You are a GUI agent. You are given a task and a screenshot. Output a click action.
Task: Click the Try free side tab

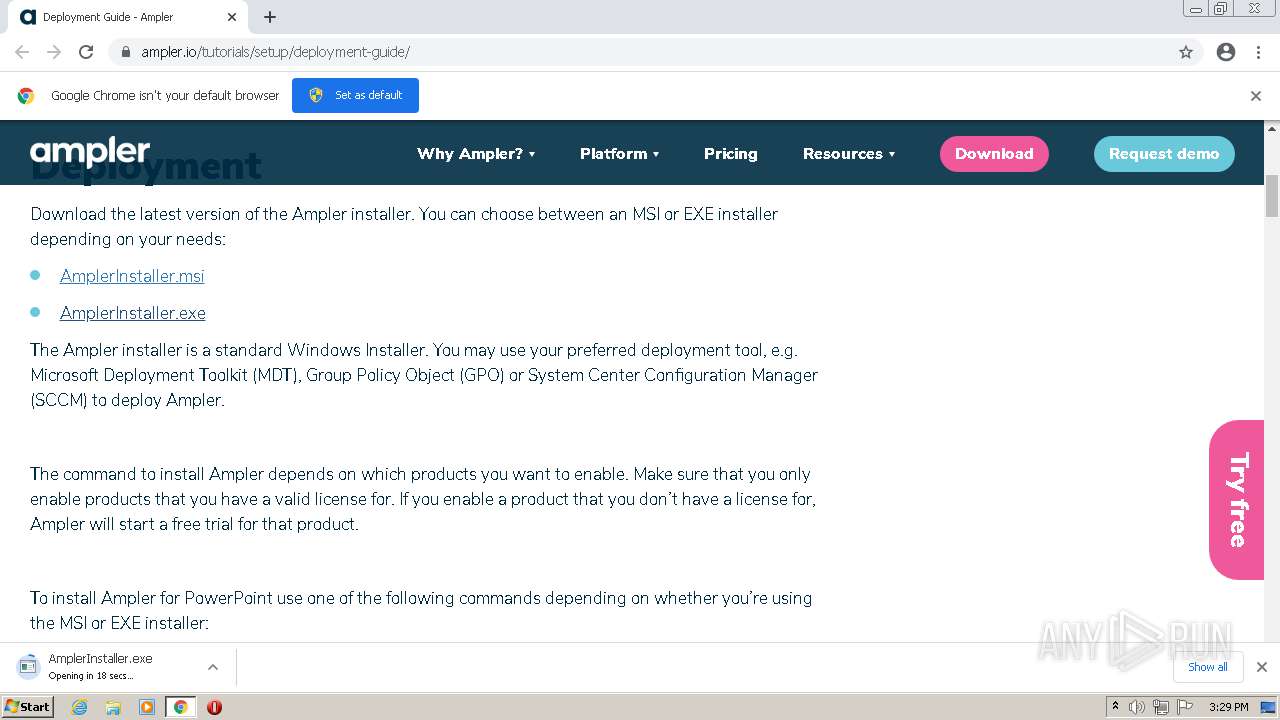(1237, 499)
